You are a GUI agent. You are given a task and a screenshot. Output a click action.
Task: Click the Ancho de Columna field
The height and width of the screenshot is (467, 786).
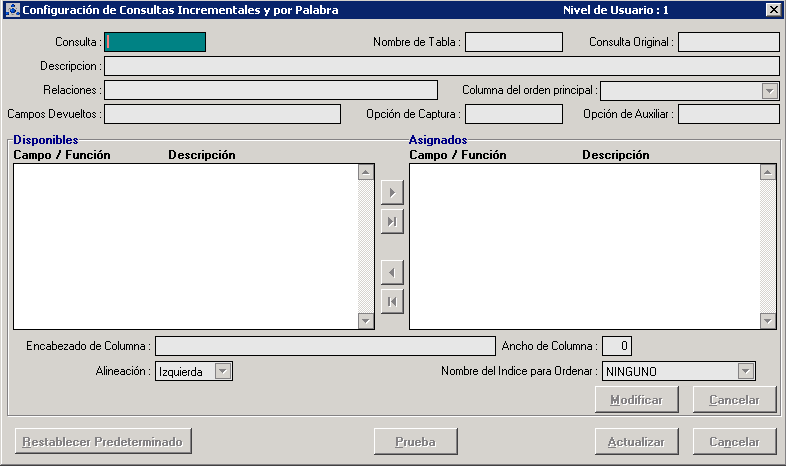tap(617, 346)
